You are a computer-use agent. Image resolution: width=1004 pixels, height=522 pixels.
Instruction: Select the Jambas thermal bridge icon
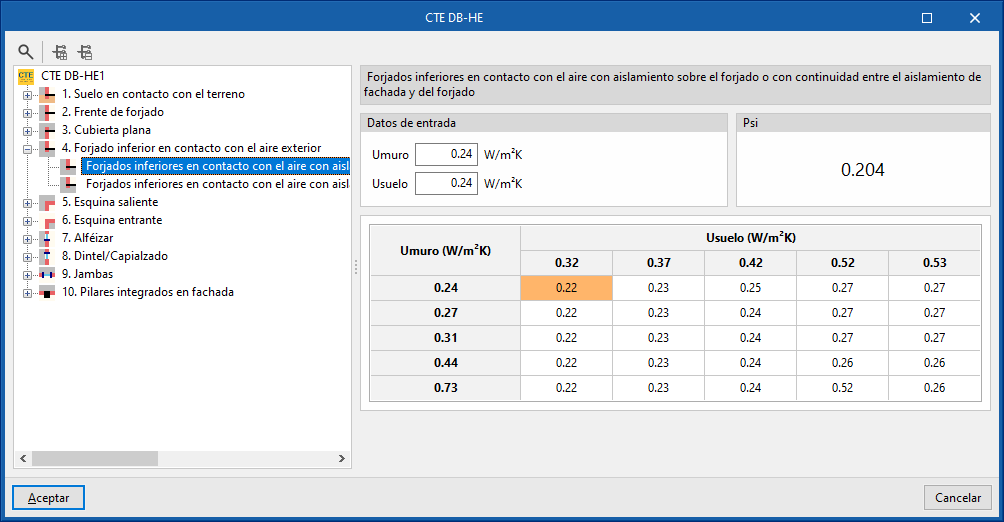click(47, 274)
